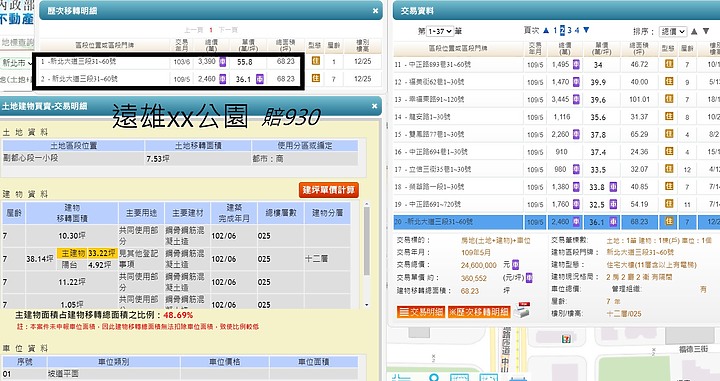Click parking icon next to unit price 33.8
The image size is (720, 381).
pos(613,187)
